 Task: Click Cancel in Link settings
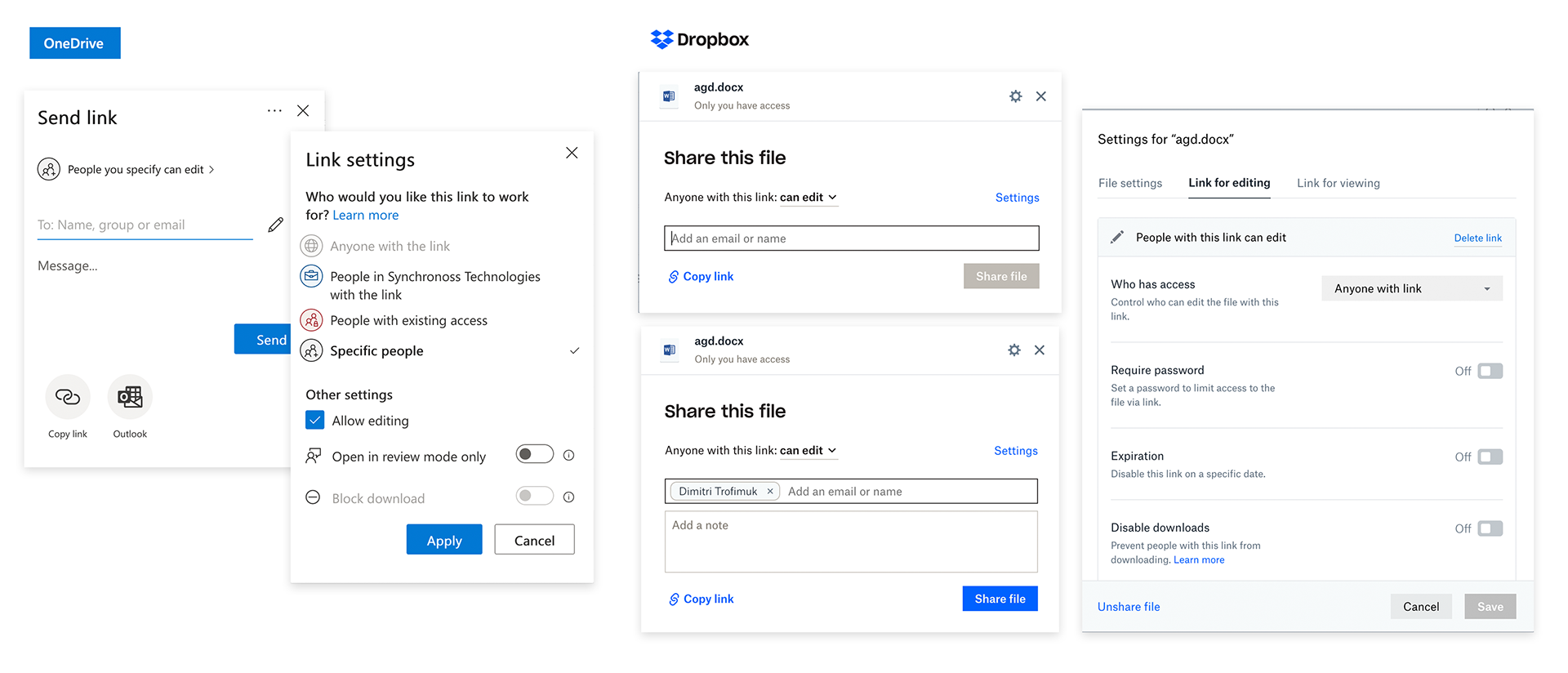(534, 539)
